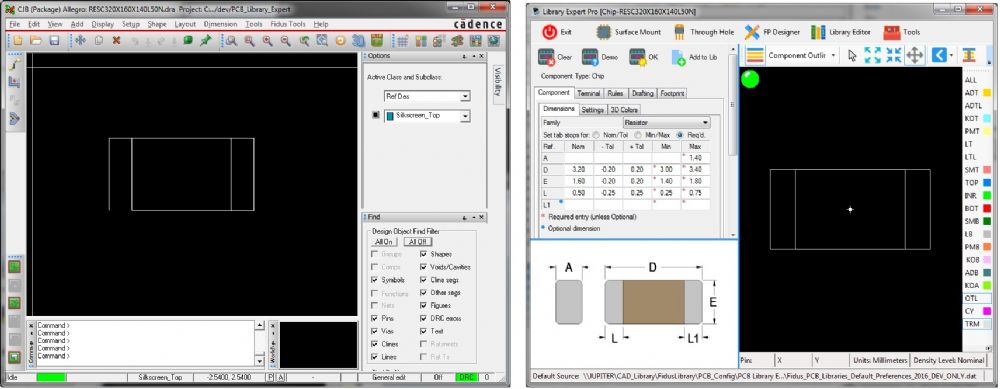The width and height of the screenshot is (1000, 389).
Task: Click the command window scroll down arrow
Action: click(x=260, y=361)
